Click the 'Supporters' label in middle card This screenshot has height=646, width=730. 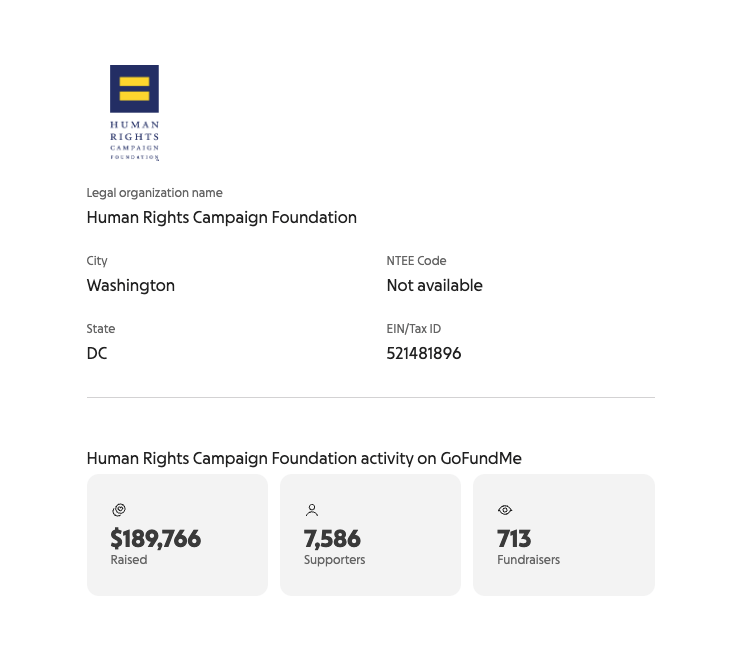click(334, 560)
